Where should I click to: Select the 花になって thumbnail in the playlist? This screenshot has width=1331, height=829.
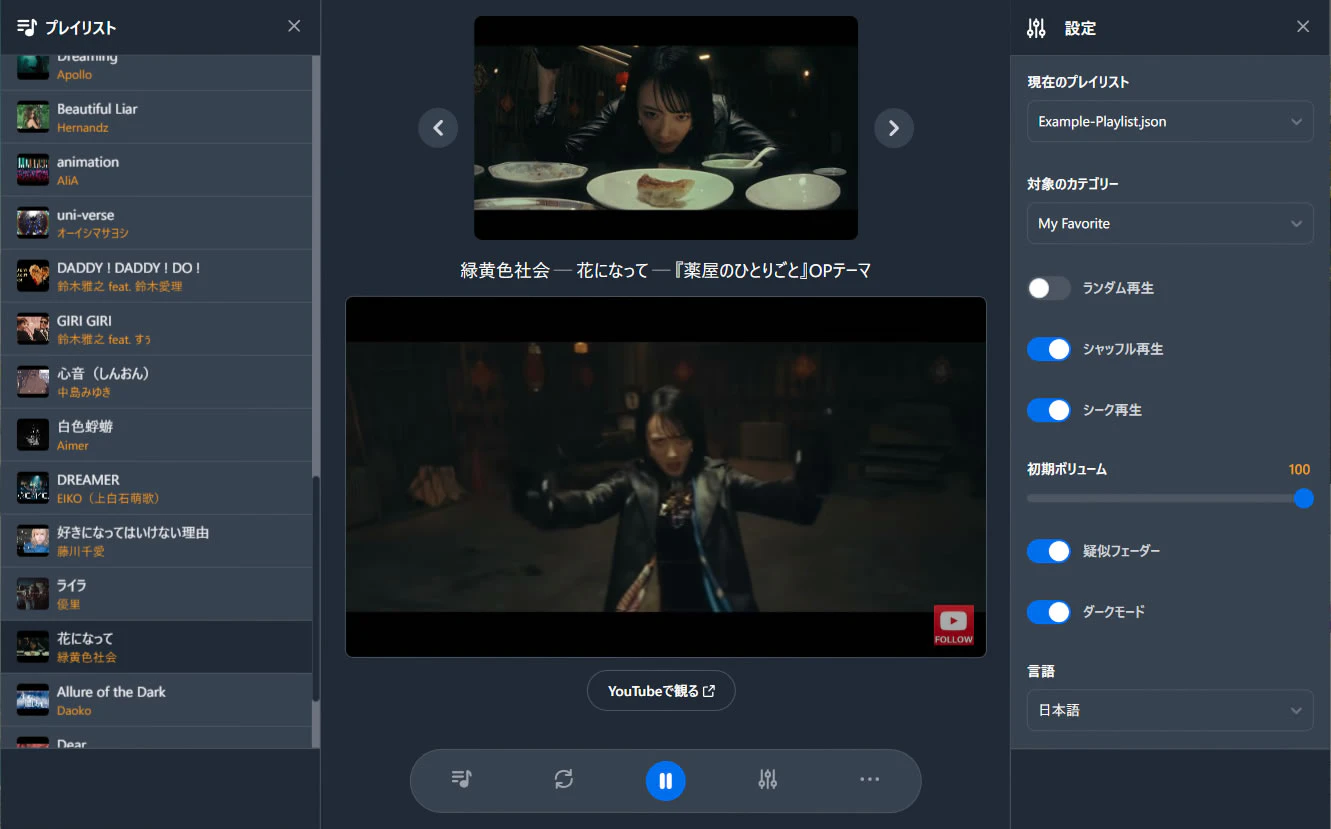click(x=33, y=647)
